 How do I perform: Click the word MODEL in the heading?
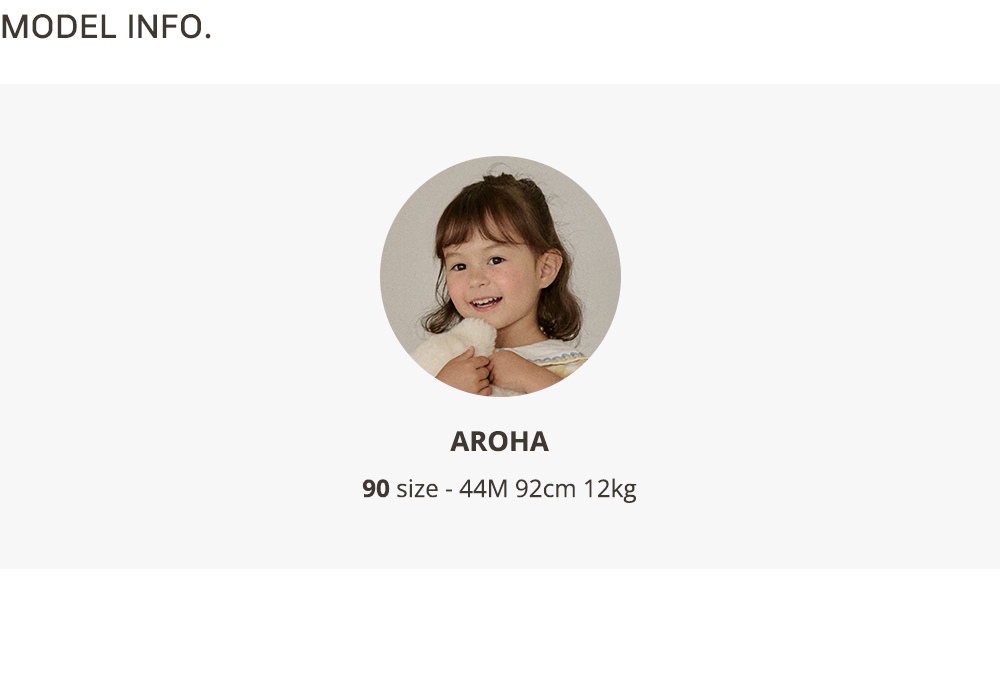(59, 27)
